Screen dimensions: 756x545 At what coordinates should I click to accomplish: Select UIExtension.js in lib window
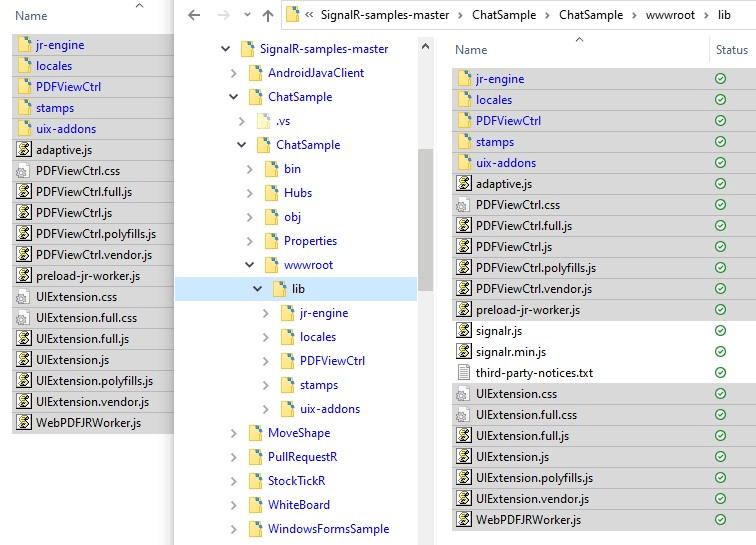tap(512, 457)
